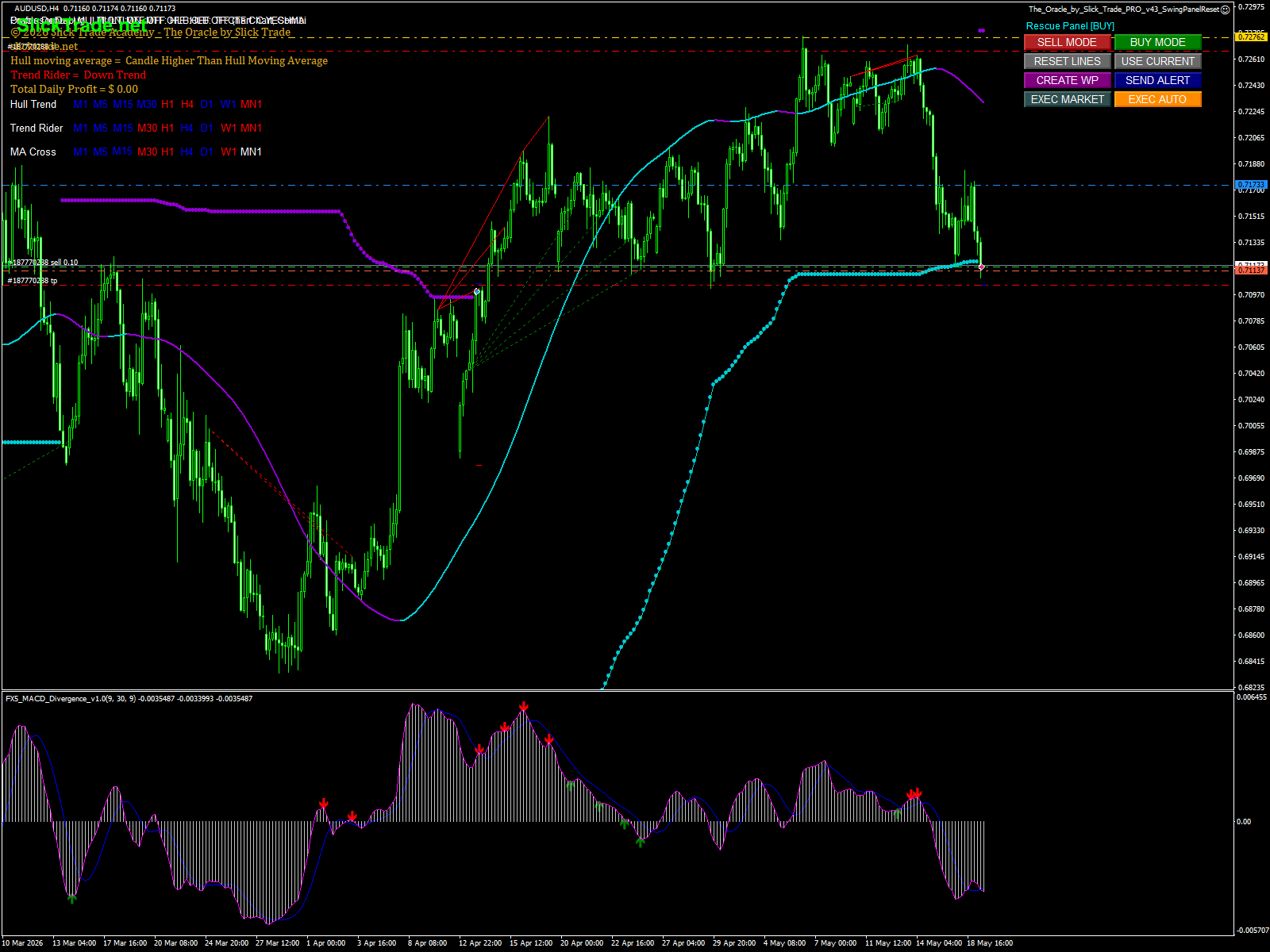Click the Expert Advisor smiley face icon
The height and width of the screenshot is (952, 1270).
(1225, 10)
